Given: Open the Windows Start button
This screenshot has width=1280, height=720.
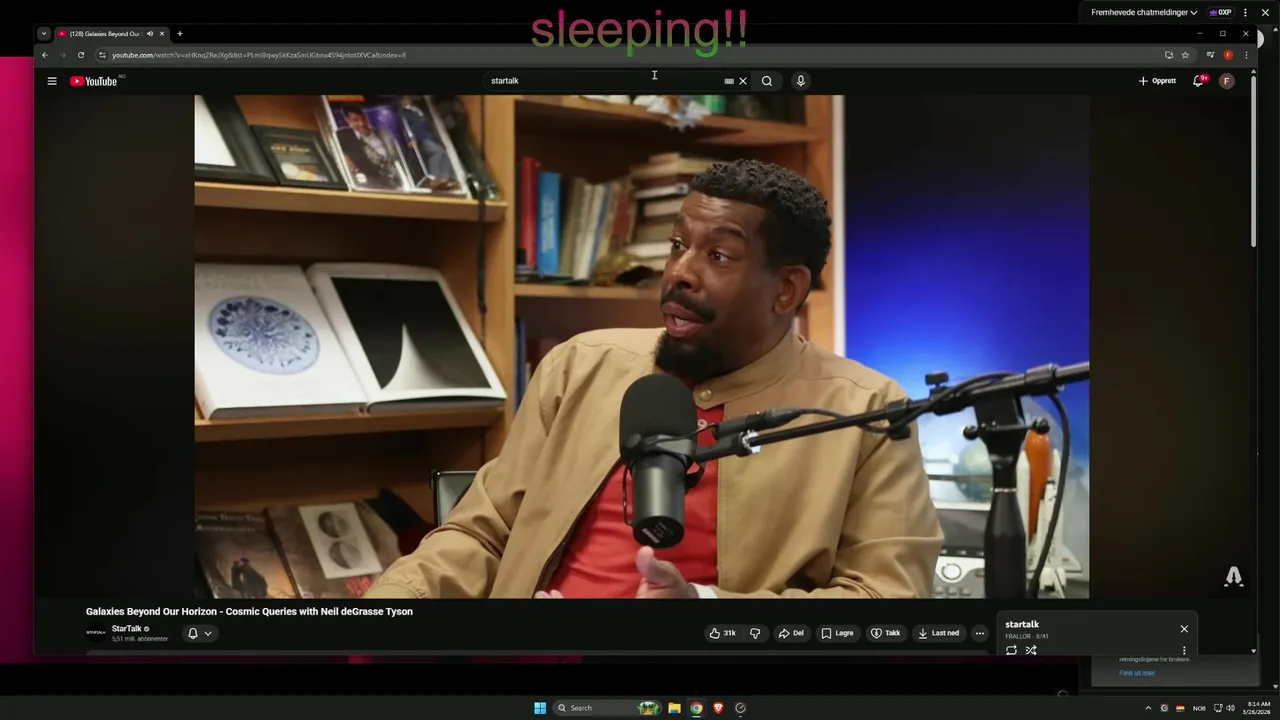Looking at the screenshot, I should [x=540, y=708].
